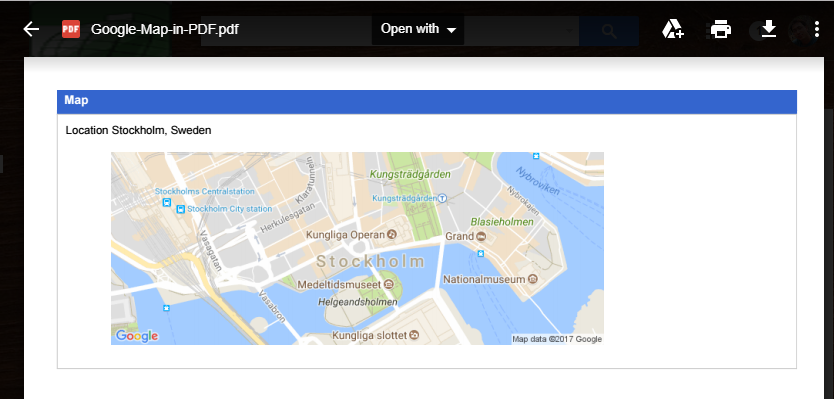The height and width of the screenshot is (399, 834).
Task: Download the PDF file
Action: tap(769, 29)
